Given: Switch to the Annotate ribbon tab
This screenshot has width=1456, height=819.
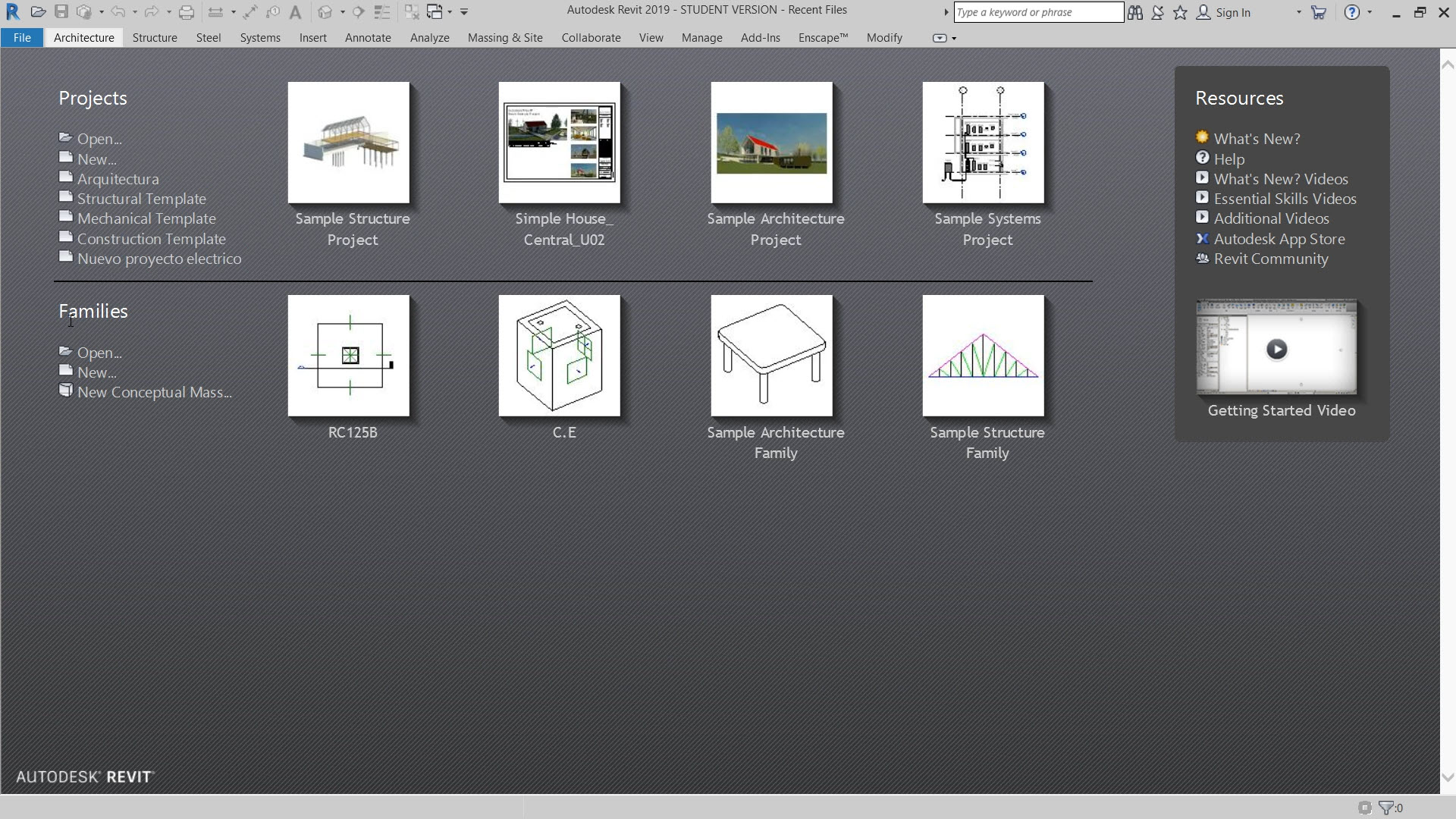Looking at the screenshot, I should (x=368, y=37).
